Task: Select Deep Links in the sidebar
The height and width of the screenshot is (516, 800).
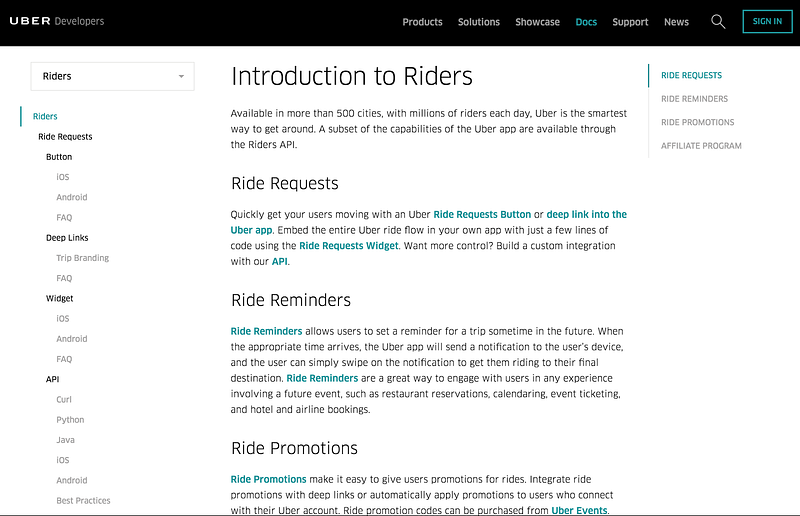Action: [67, 238]
